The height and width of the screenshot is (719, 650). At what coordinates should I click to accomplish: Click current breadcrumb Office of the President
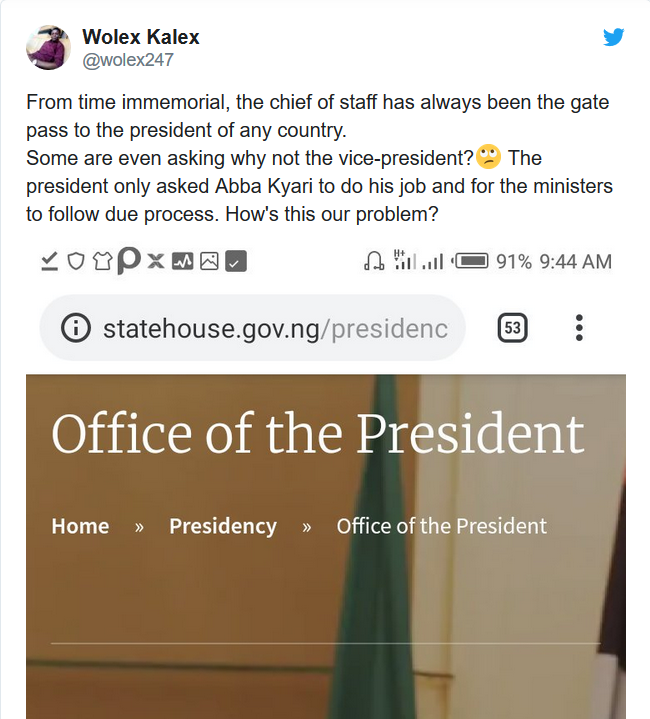(x=441, y=526)
